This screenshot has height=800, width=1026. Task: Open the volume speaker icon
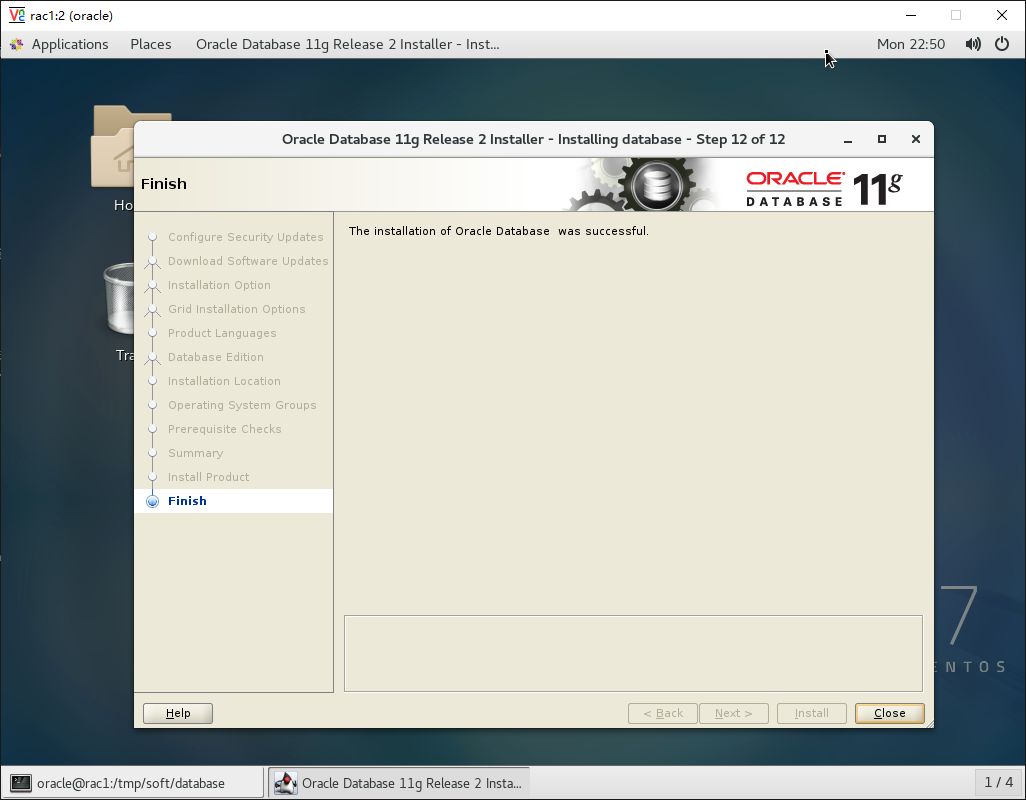click(x=973, y=44)
